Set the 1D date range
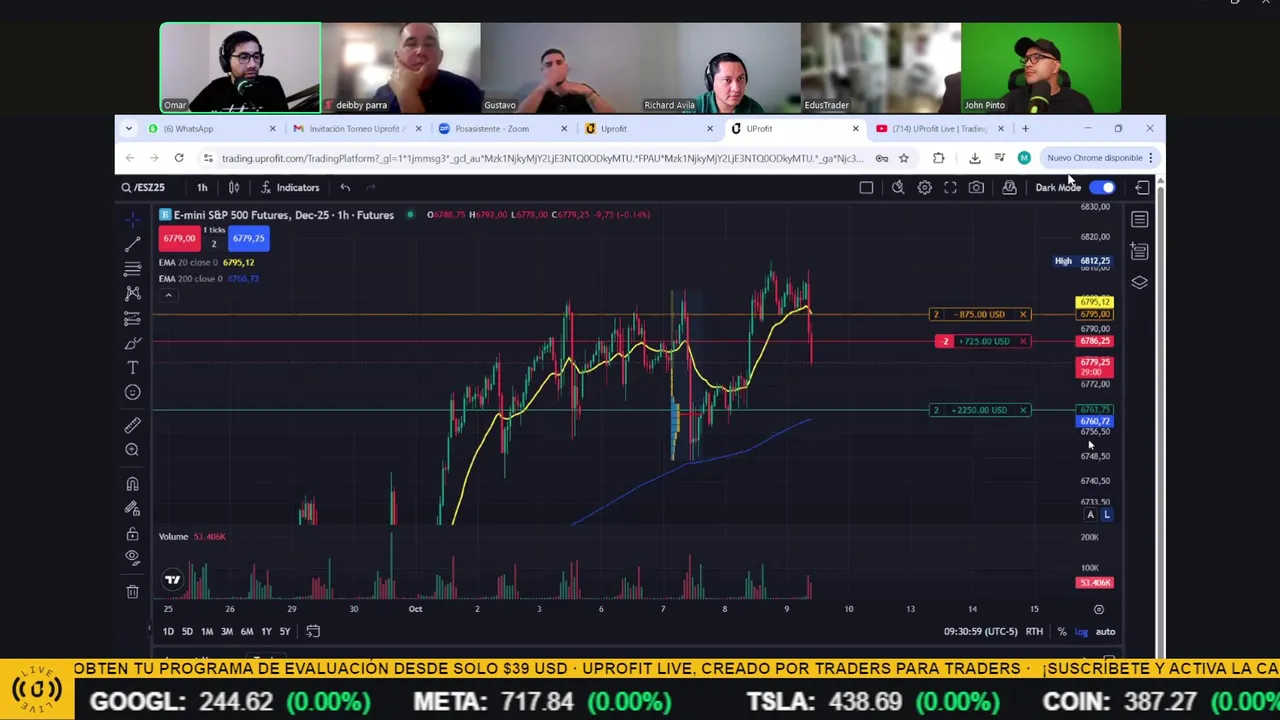The image size is (1280, 720). pyautogui.click(x=168, y=631)
